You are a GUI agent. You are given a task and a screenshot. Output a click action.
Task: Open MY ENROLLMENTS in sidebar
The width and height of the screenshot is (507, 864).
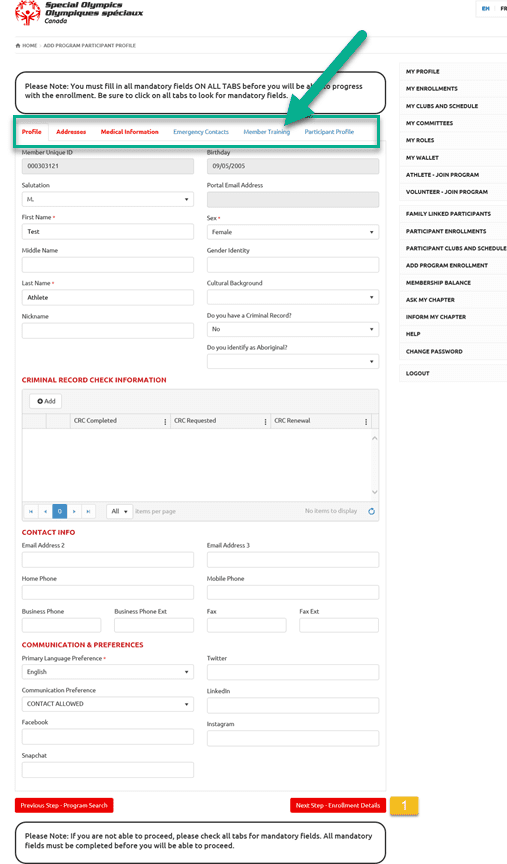[x=432, y=89]
